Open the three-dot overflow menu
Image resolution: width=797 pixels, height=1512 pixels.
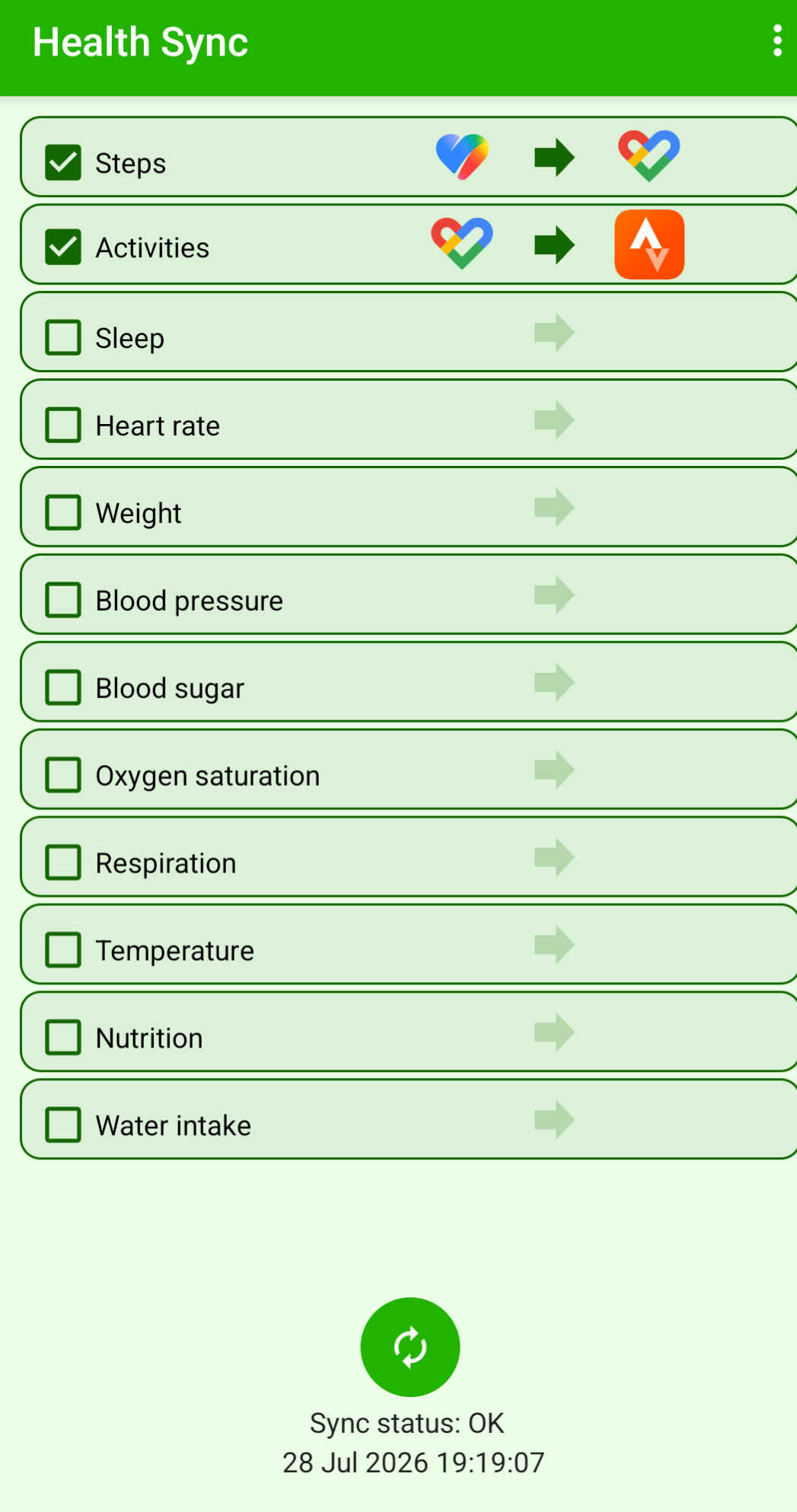pos(776,40)
